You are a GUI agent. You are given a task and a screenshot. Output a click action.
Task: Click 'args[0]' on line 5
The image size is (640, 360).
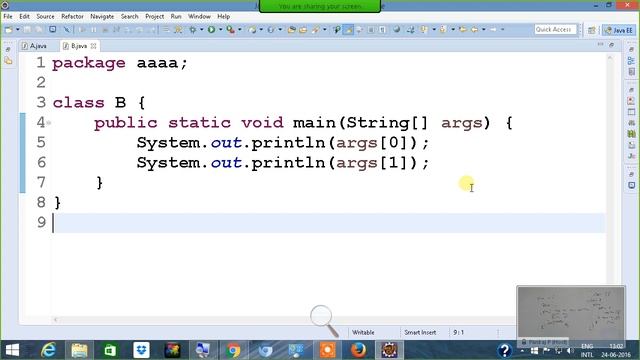pos(371,143)
